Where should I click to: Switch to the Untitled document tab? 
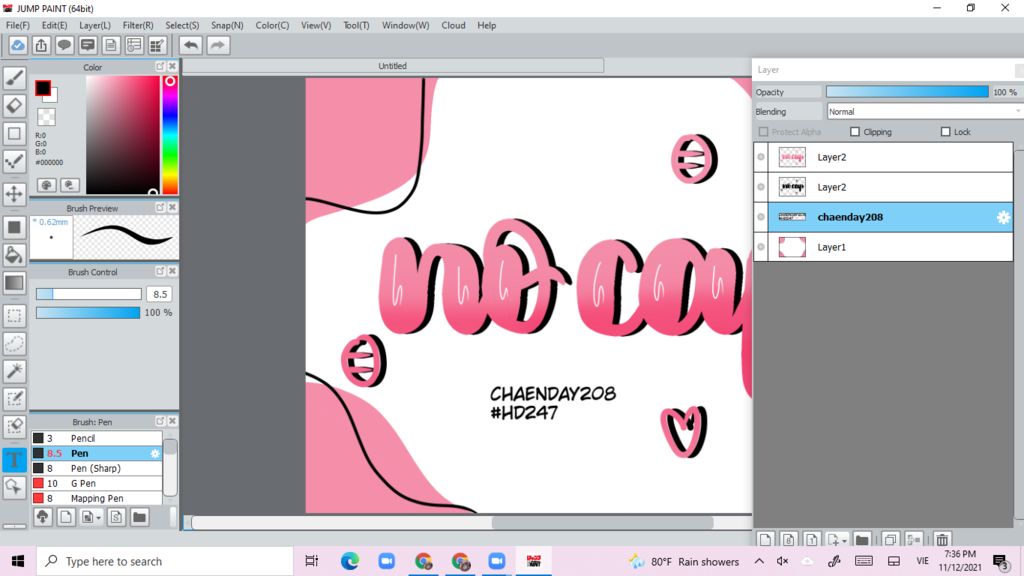point(392,66)
